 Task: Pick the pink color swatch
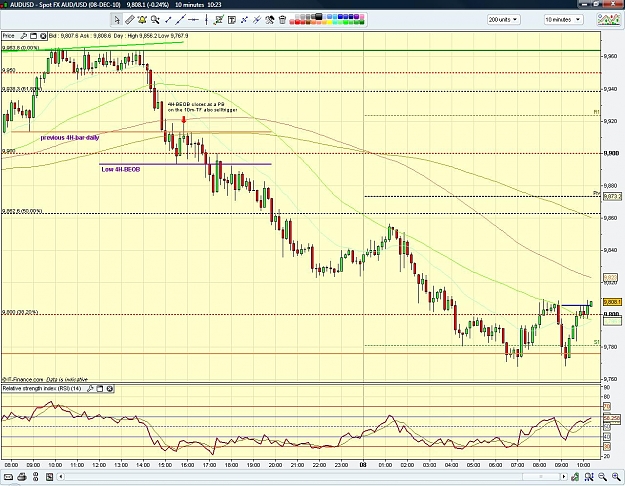(362, 17)
